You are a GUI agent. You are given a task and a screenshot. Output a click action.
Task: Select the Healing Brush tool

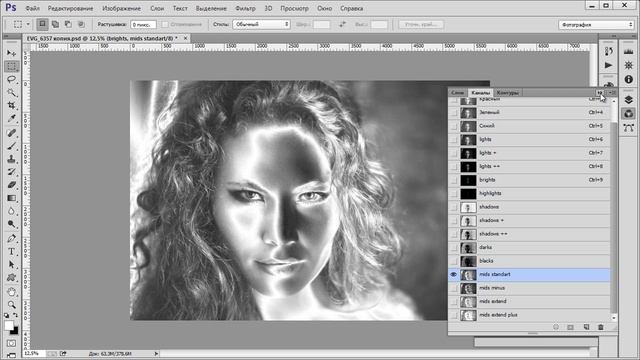coord(11,133)
